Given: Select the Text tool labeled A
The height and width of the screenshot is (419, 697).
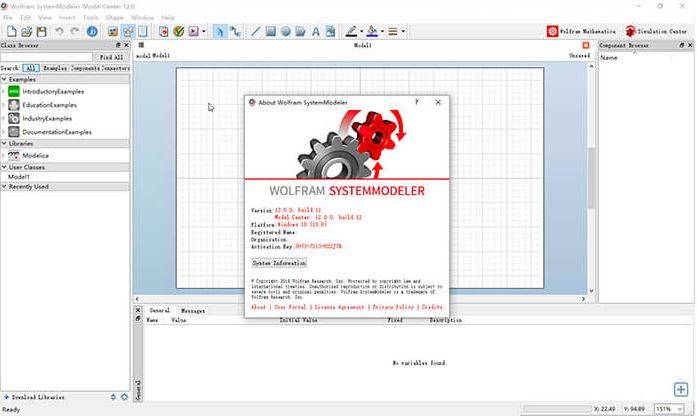Looking at the screenshot, I should click(316, 31).
